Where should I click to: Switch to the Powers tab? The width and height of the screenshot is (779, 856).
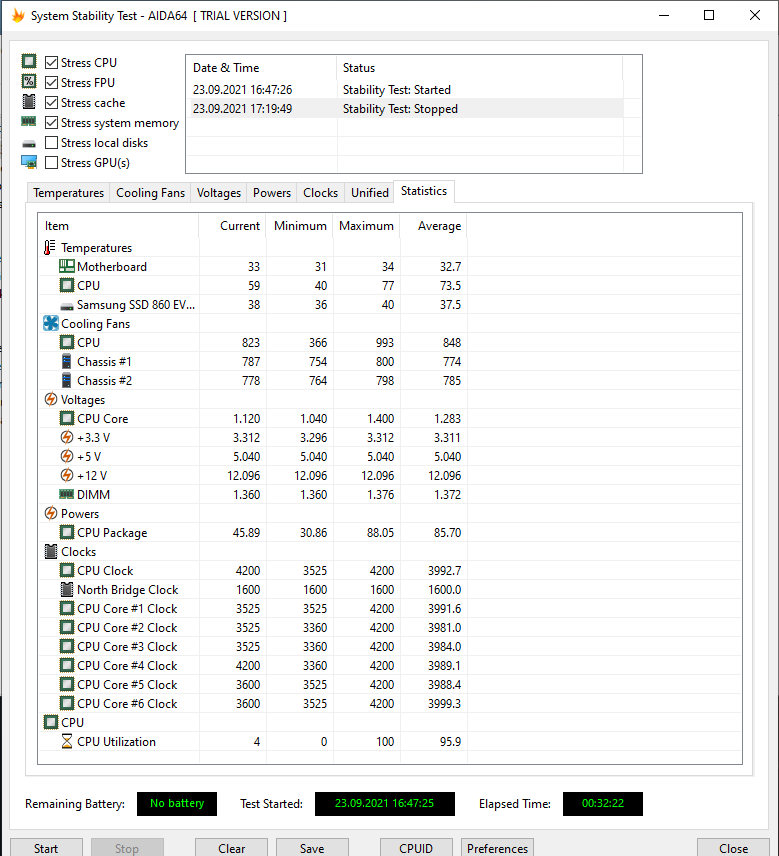(x=271, y=193)
